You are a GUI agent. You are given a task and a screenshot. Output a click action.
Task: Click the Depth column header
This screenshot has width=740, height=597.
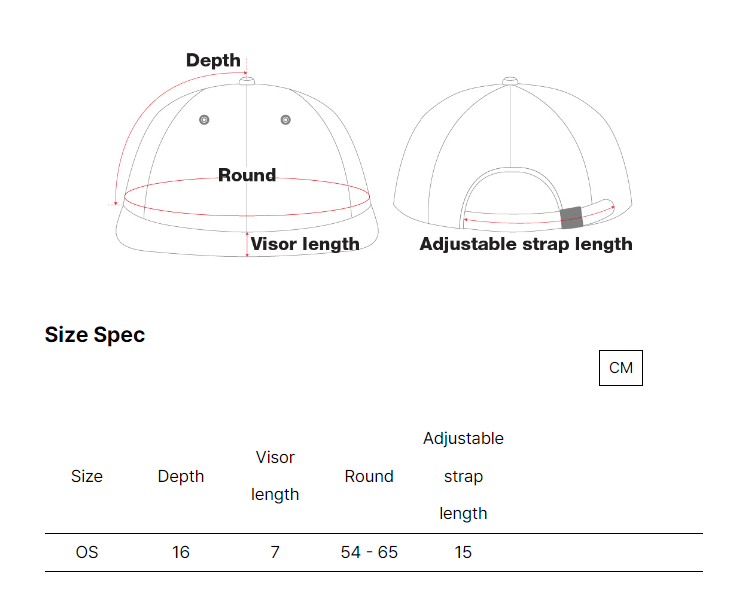[181, 476]
